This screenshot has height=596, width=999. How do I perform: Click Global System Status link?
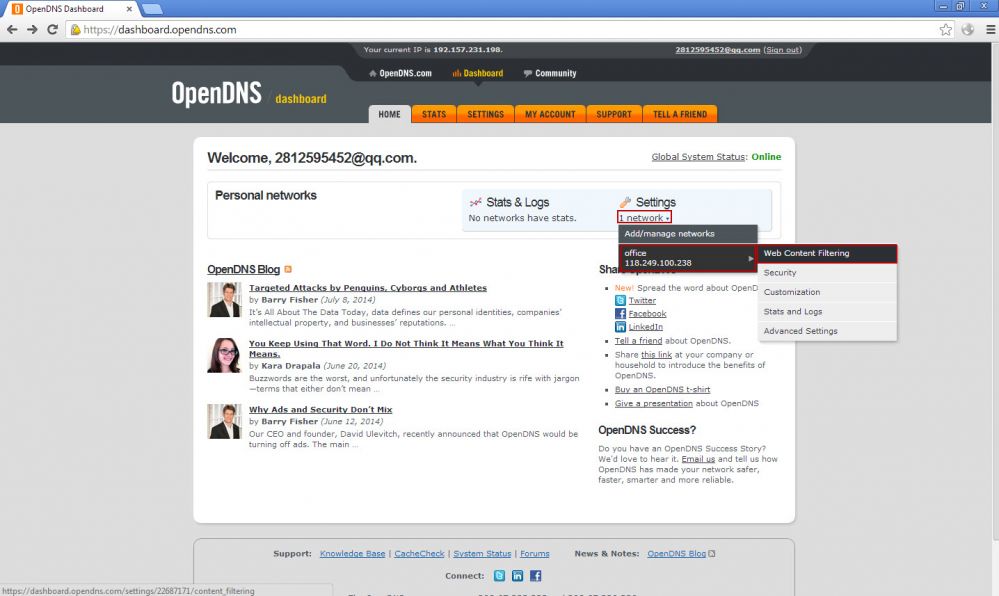(x=698, y=157)
